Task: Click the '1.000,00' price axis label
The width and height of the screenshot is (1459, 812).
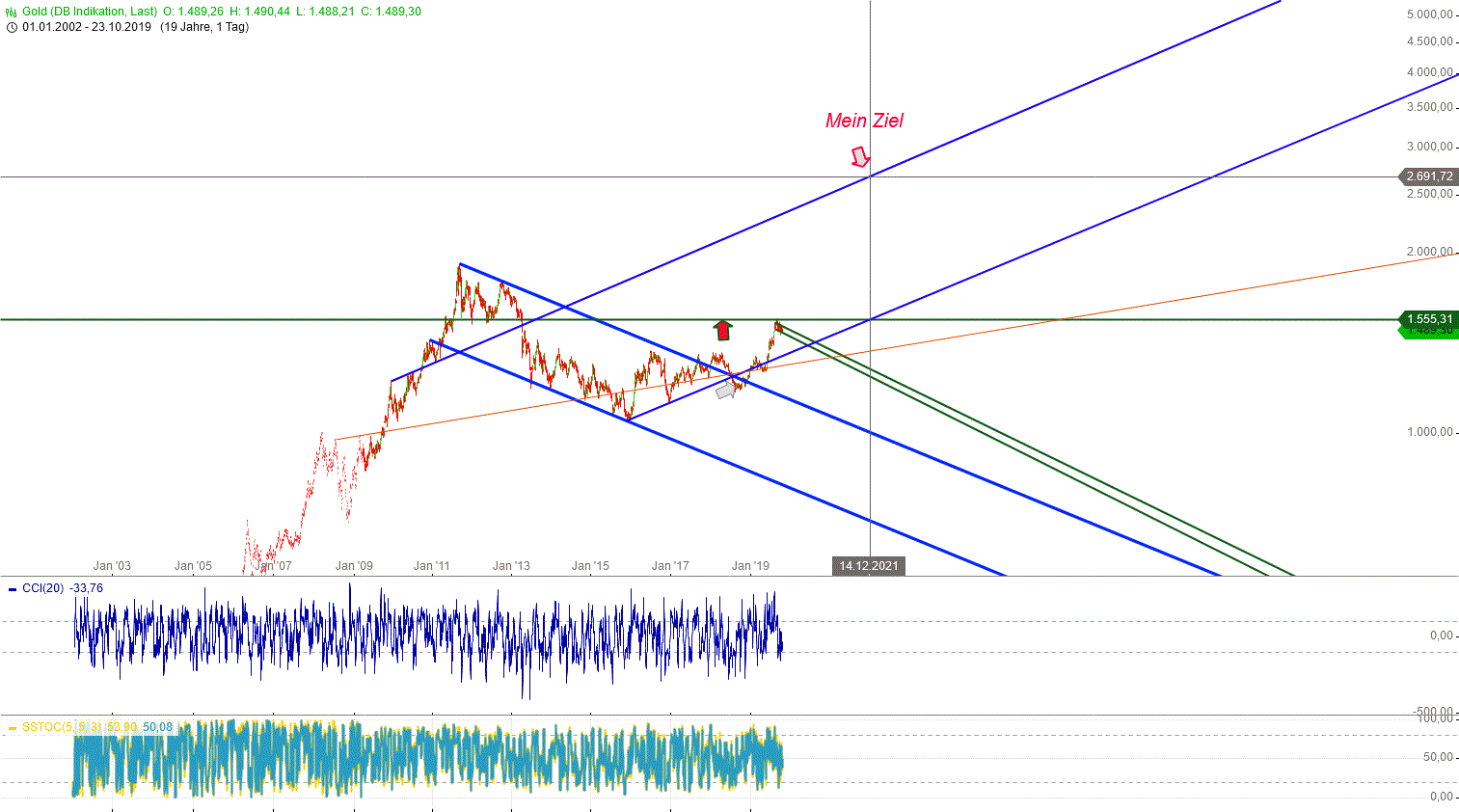Action: pos(1430,432)
